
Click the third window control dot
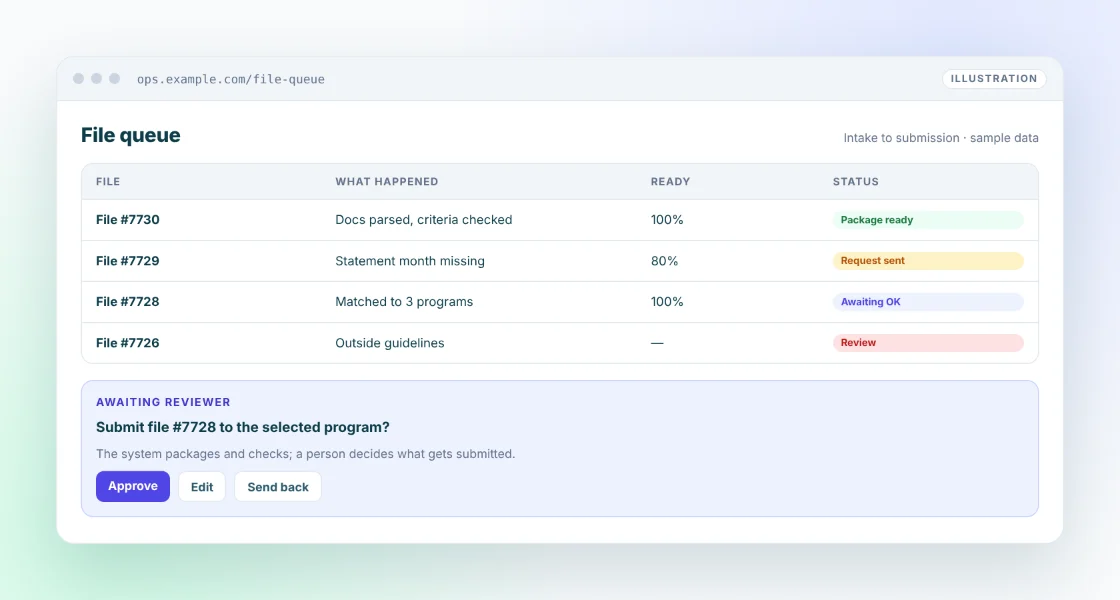click(x=114, y=79)
